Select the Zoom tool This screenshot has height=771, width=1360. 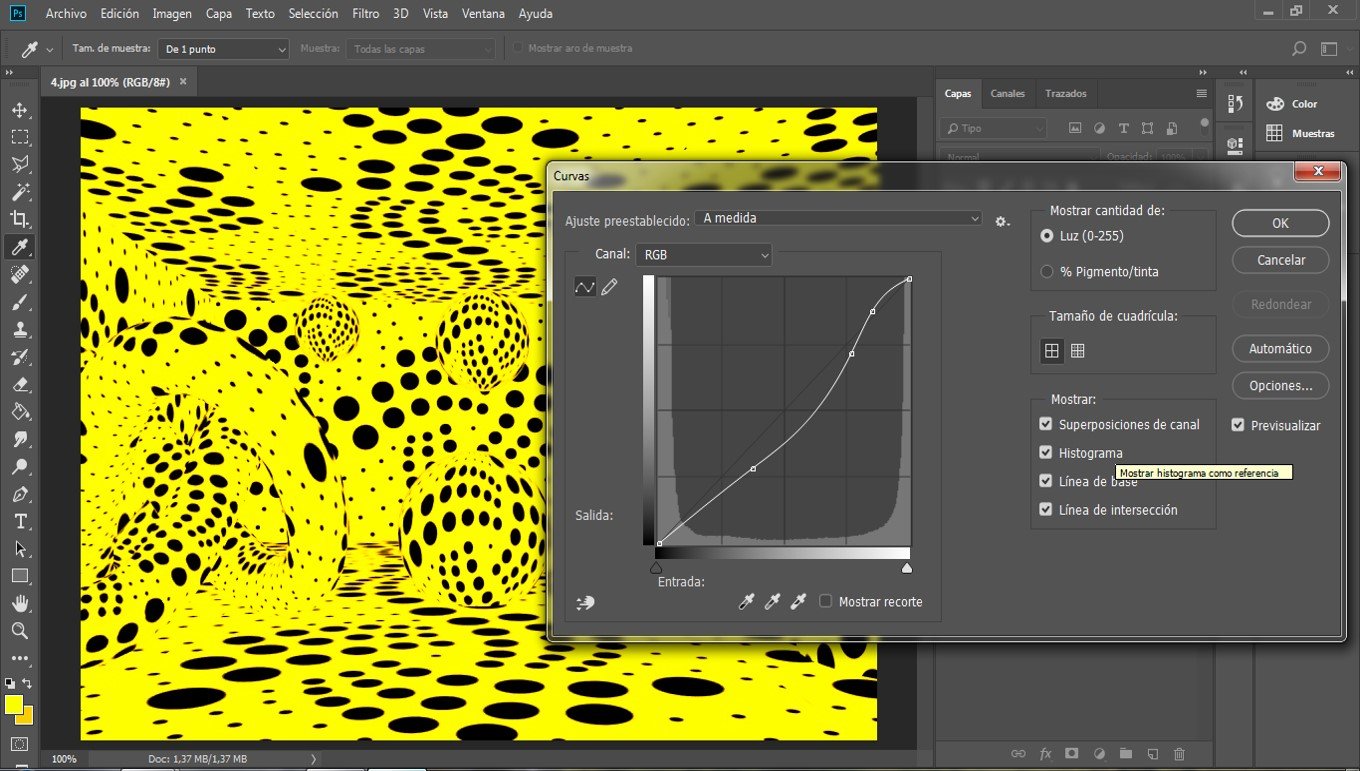pyautogui.click(x=19, y=631)
